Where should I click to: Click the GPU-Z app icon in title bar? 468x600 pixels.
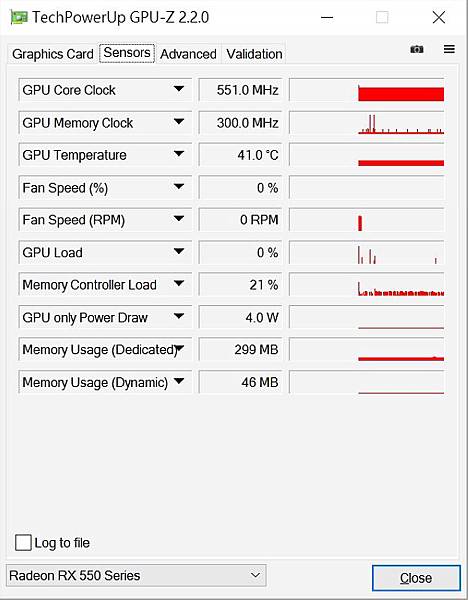(x=19, y=18)
